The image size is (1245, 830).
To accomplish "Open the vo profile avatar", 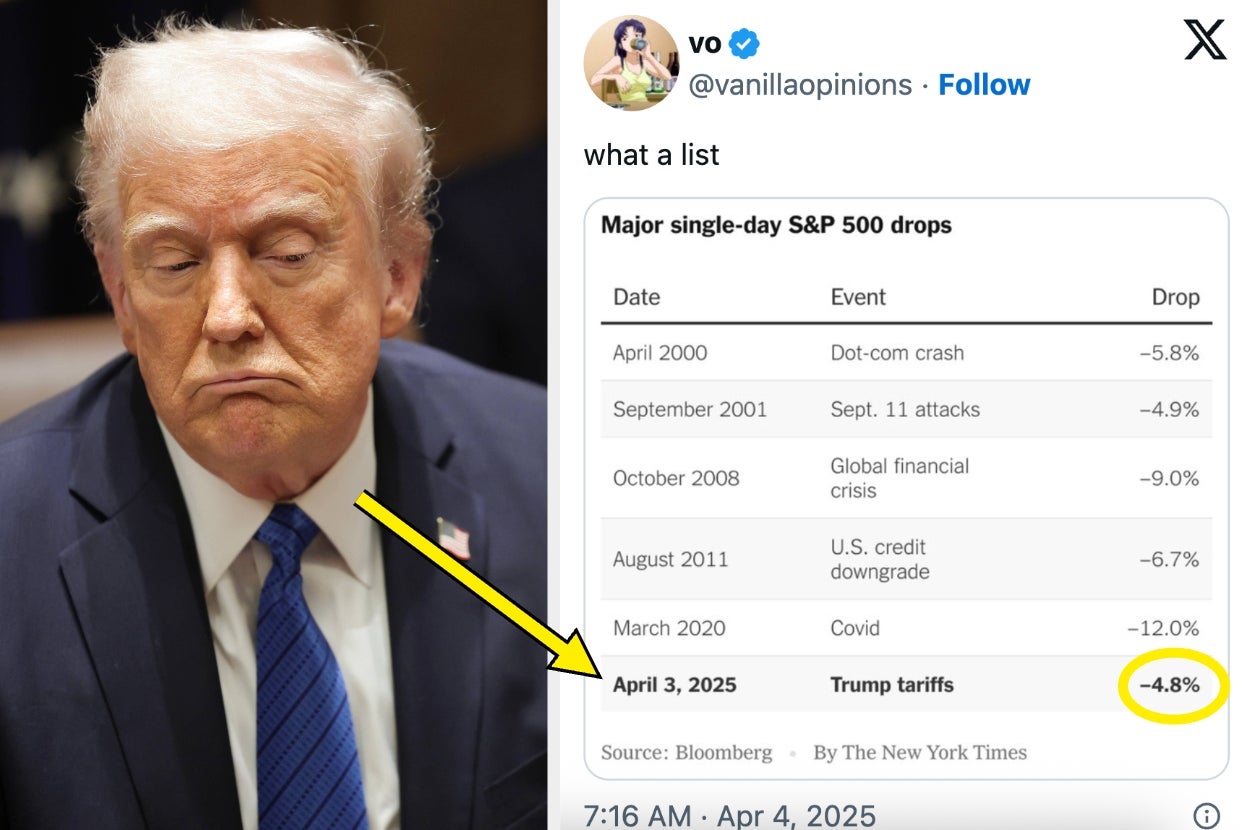I will 632,63.
